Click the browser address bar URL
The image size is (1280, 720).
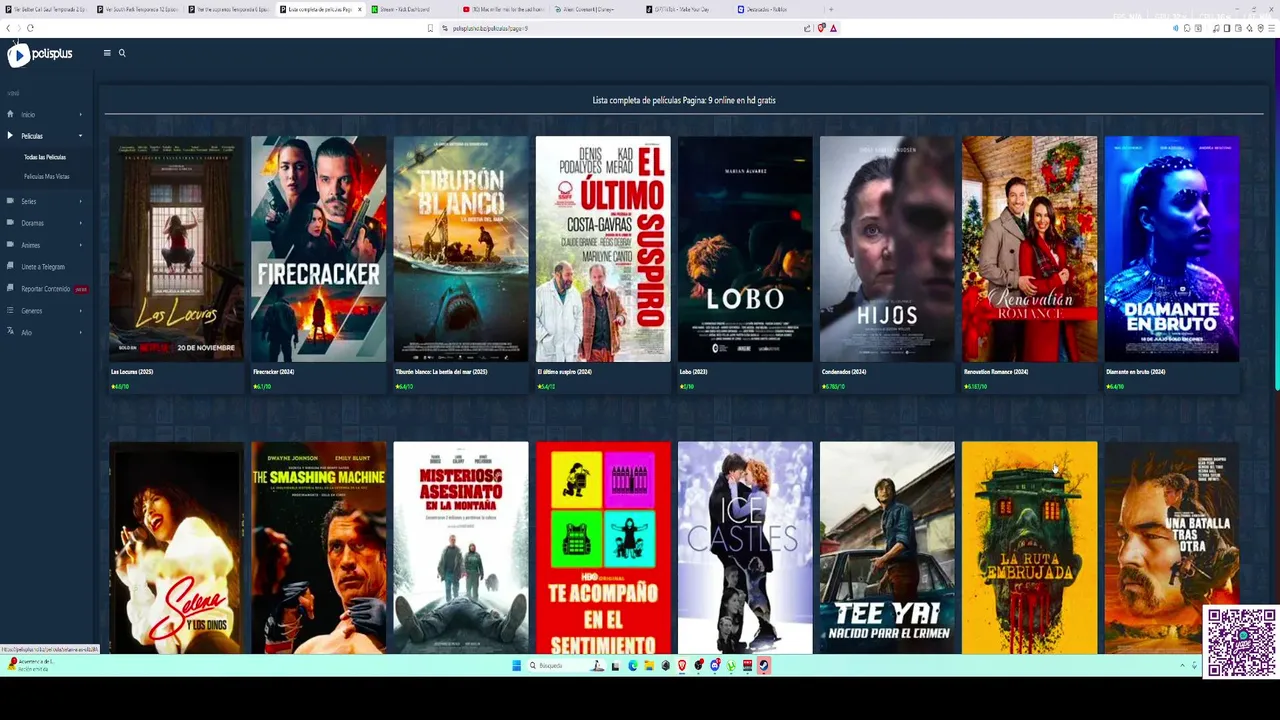pos(490,28)
